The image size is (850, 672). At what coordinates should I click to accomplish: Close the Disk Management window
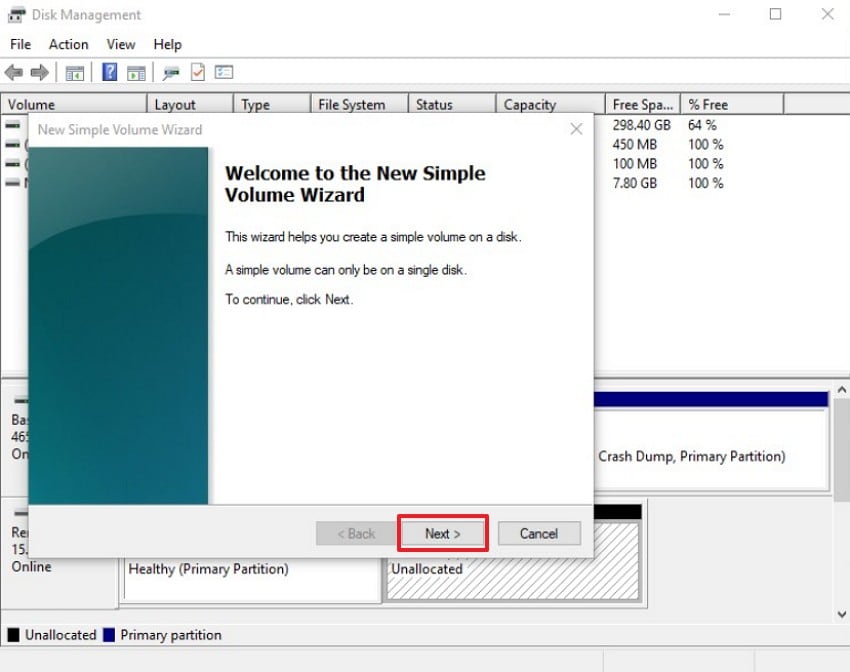click(827, 14)
